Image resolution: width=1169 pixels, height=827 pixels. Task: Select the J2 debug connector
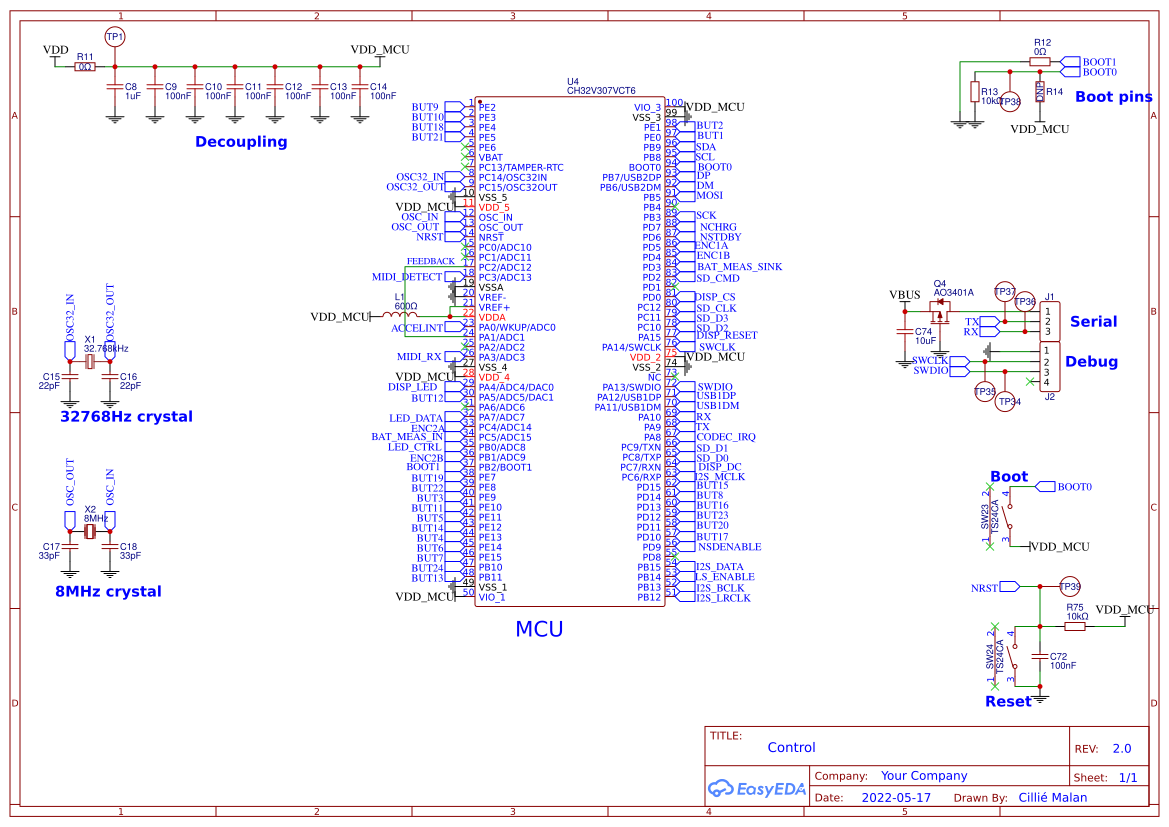1050,366
